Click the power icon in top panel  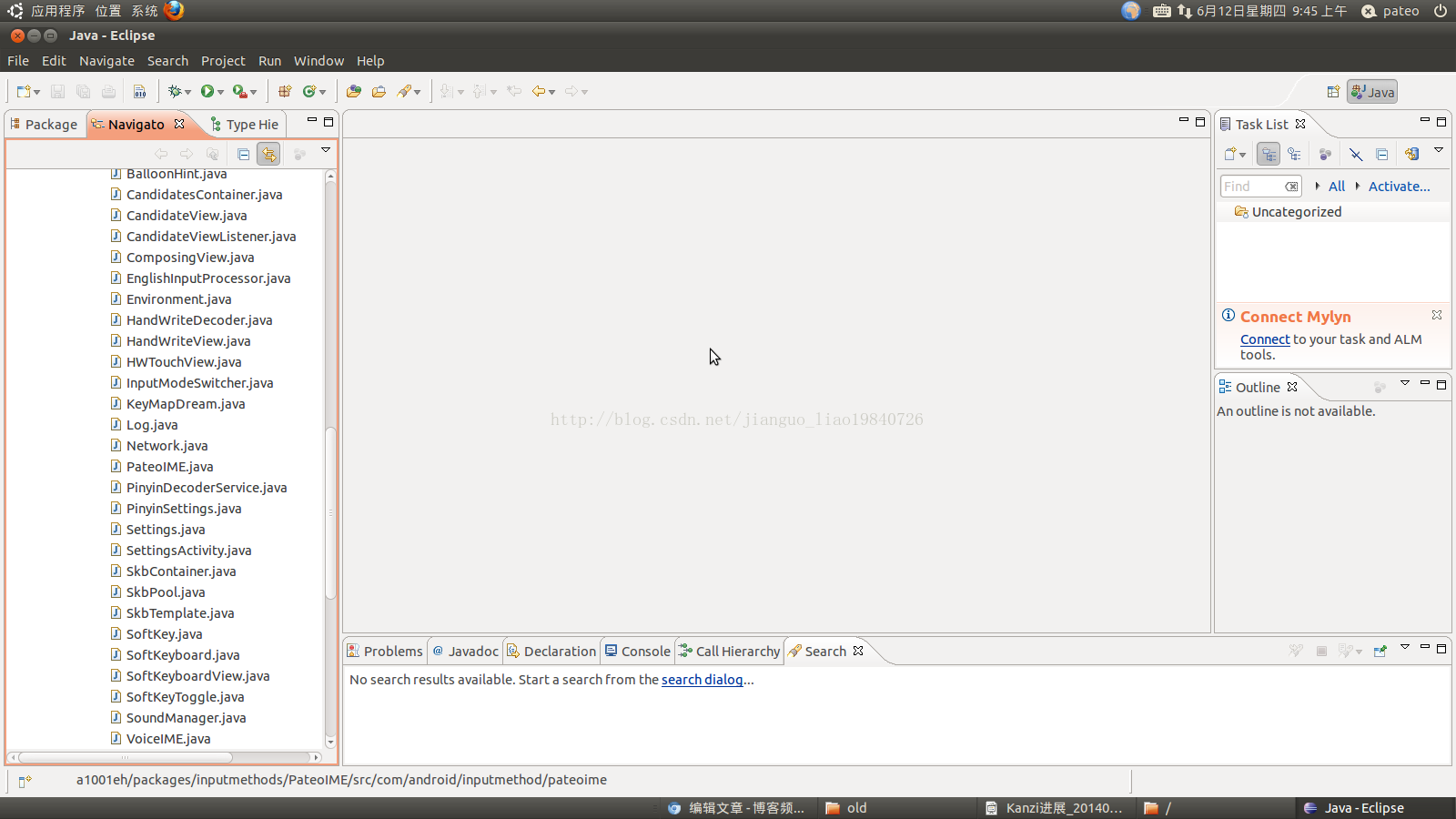tap(1441, 11)
